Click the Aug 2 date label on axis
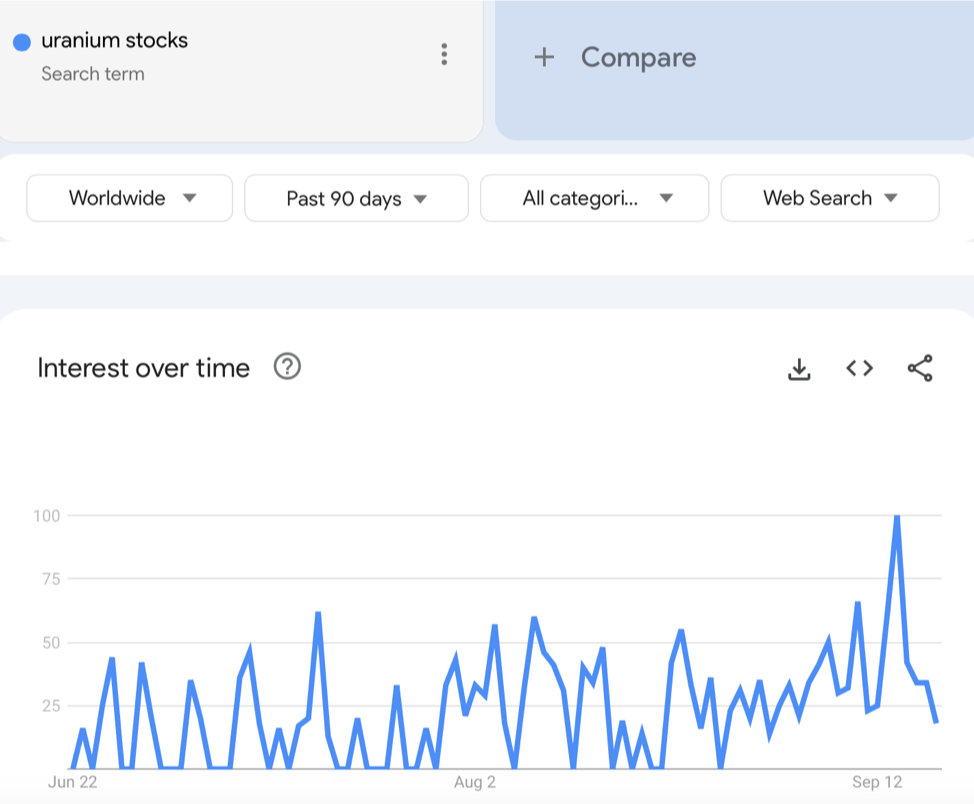Screen dimensions: 974x804 pos(475,782)
